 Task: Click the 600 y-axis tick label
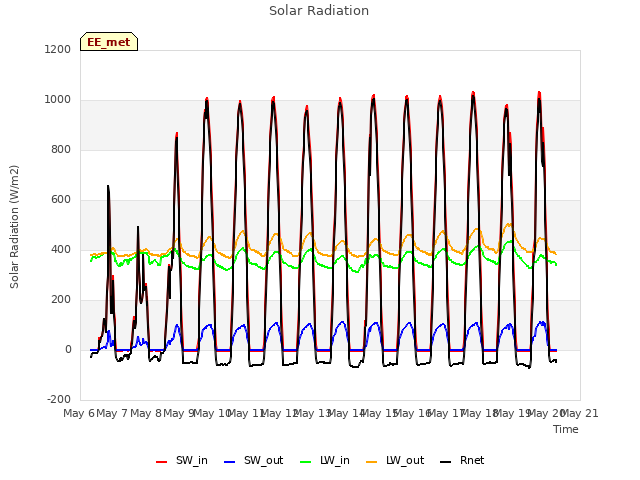(x=61, y=200)
